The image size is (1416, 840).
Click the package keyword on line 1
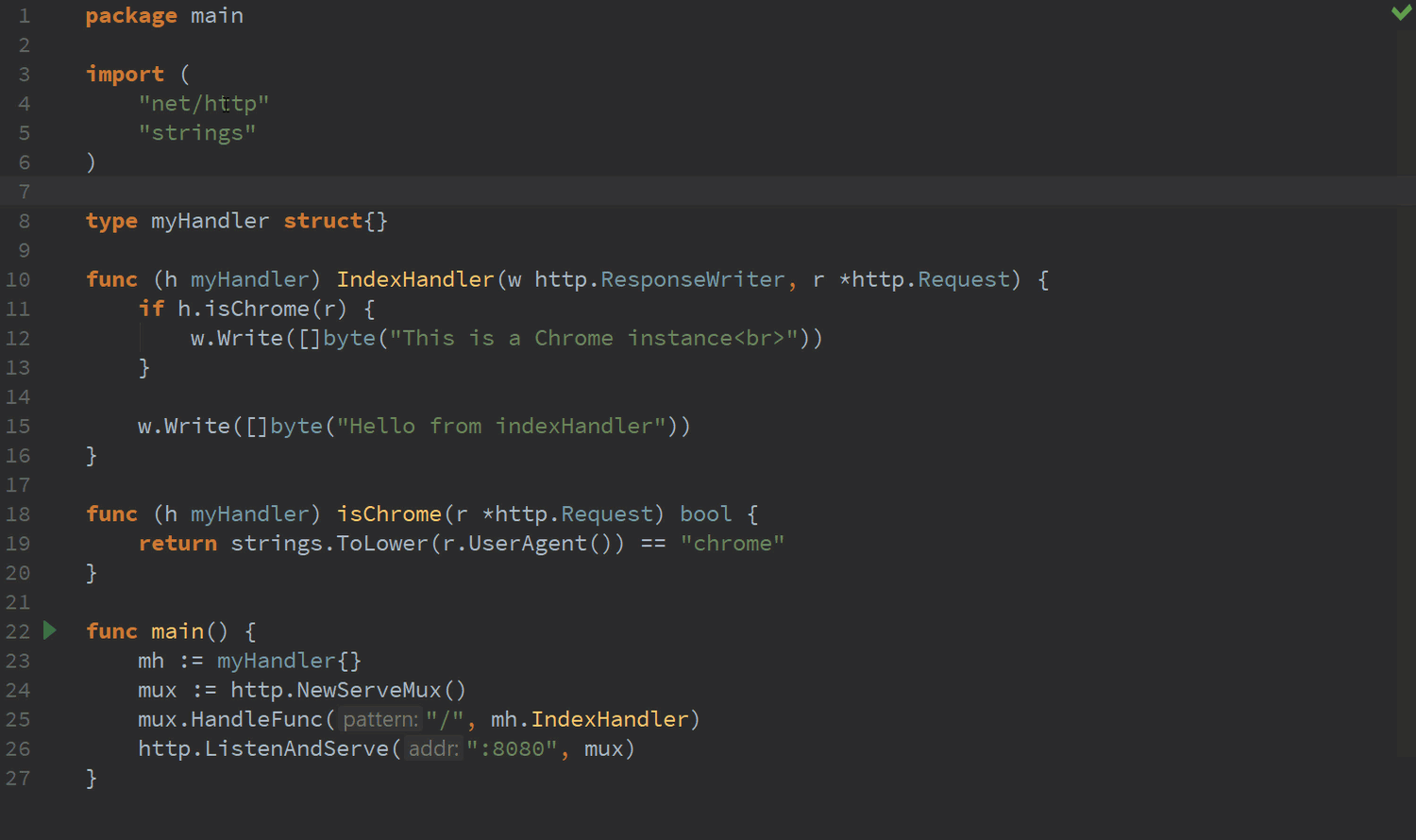[x=131, y=16]
